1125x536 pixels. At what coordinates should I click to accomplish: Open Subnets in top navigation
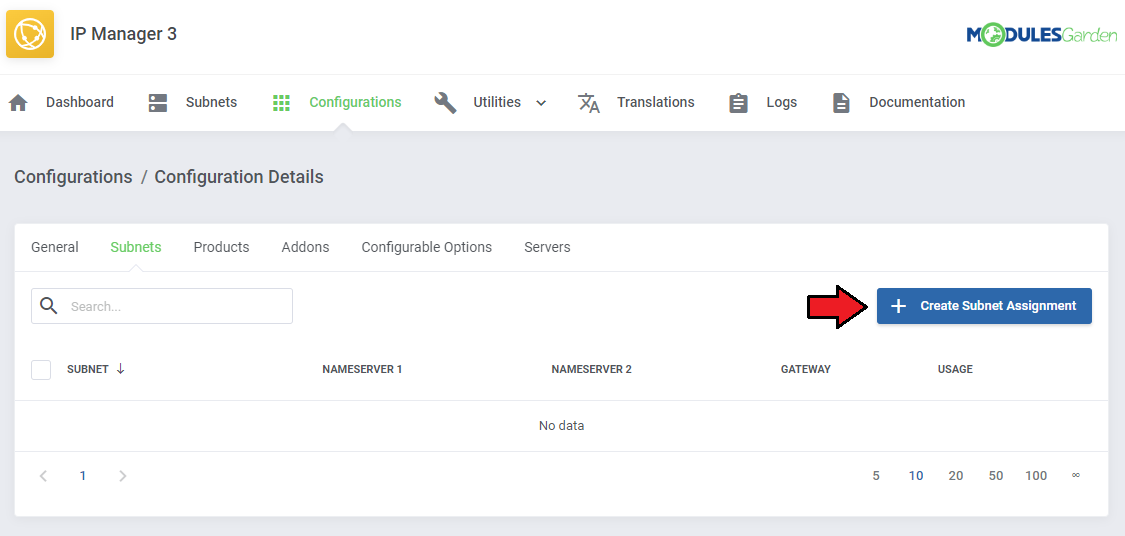(x=211, y=102)
